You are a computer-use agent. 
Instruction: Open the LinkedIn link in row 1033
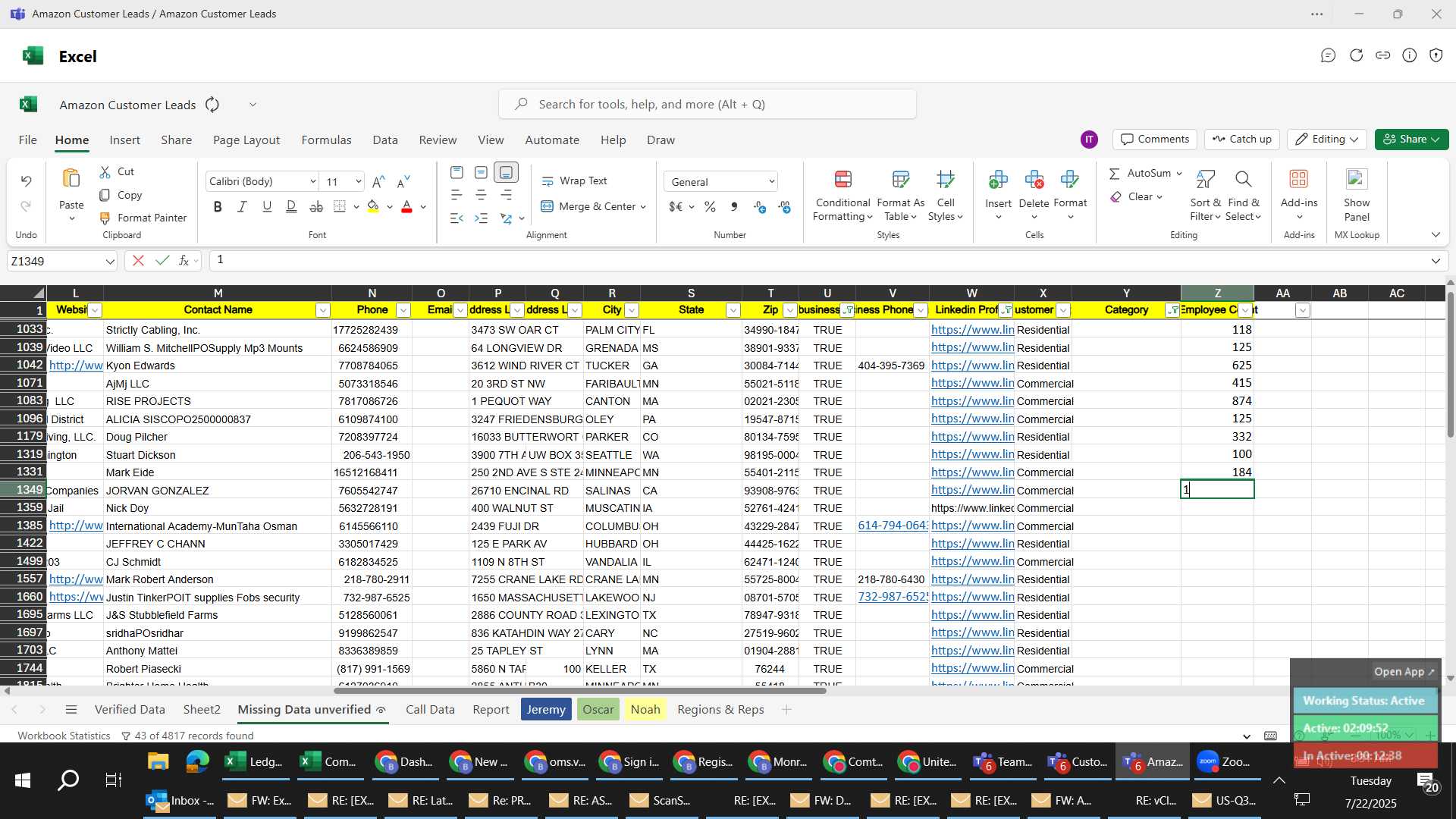[972, 330]
